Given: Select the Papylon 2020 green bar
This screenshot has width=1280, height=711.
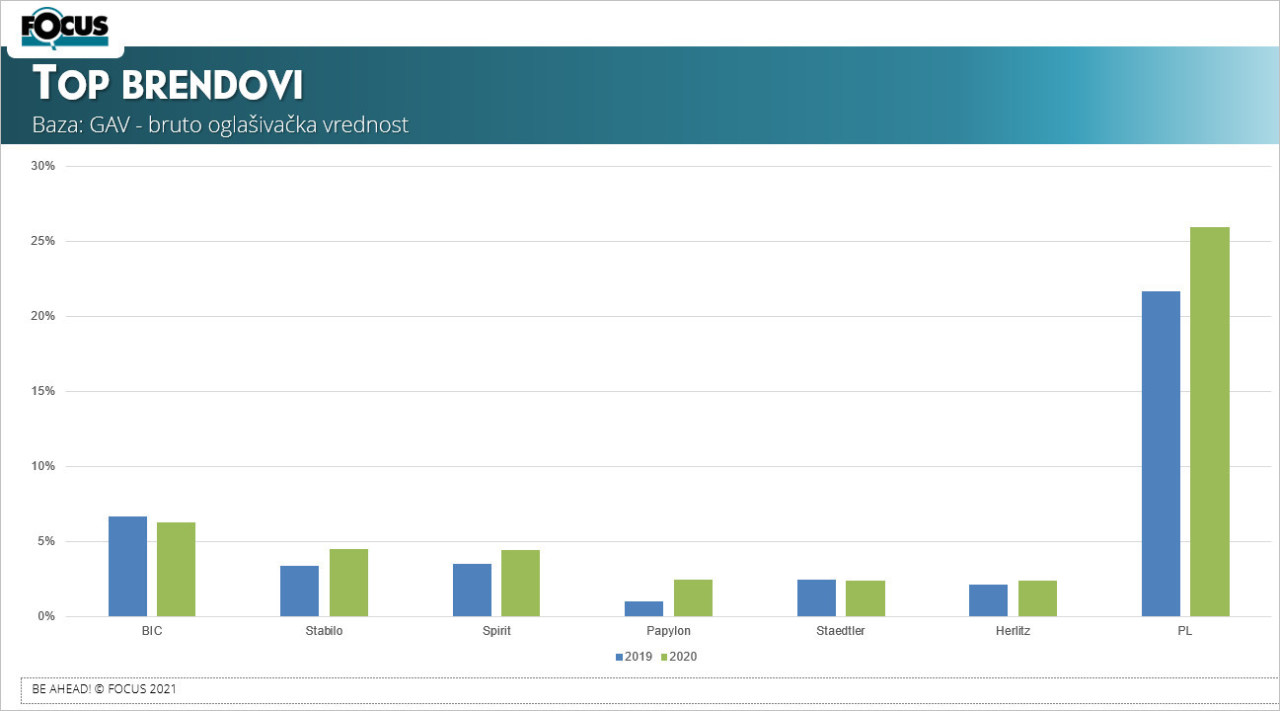Looking at the screenshot, I should click(x=693, y=598).
